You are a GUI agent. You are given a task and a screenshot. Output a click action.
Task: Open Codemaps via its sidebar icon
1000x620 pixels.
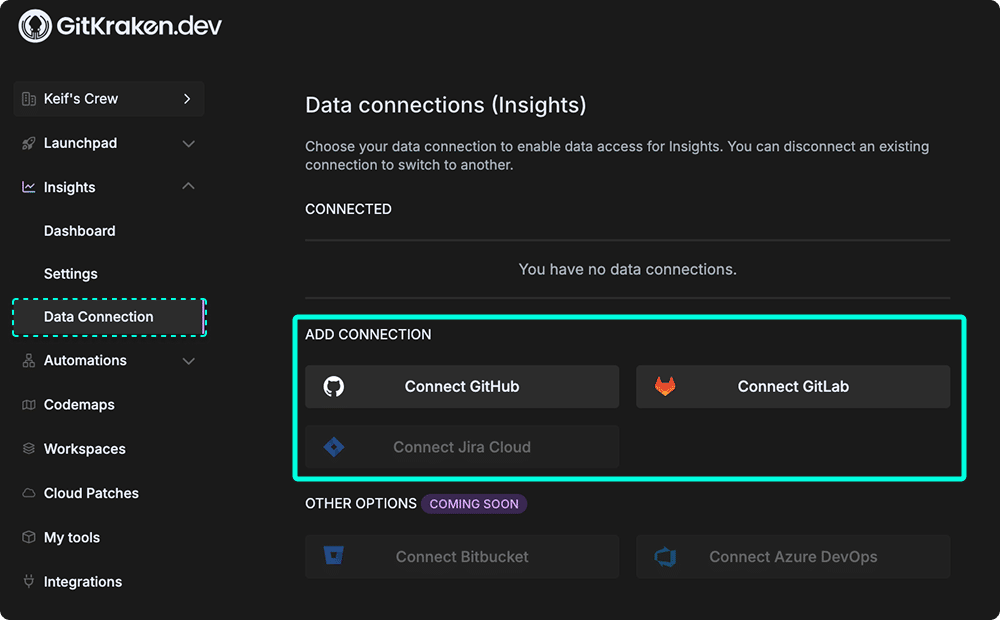pos(27,405)
